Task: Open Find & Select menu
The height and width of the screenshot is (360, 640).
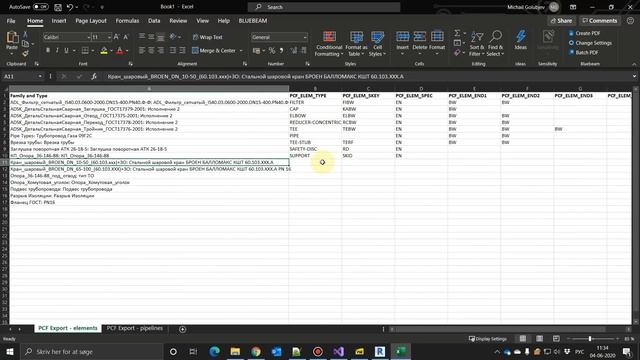Action: tap(496, 44)
